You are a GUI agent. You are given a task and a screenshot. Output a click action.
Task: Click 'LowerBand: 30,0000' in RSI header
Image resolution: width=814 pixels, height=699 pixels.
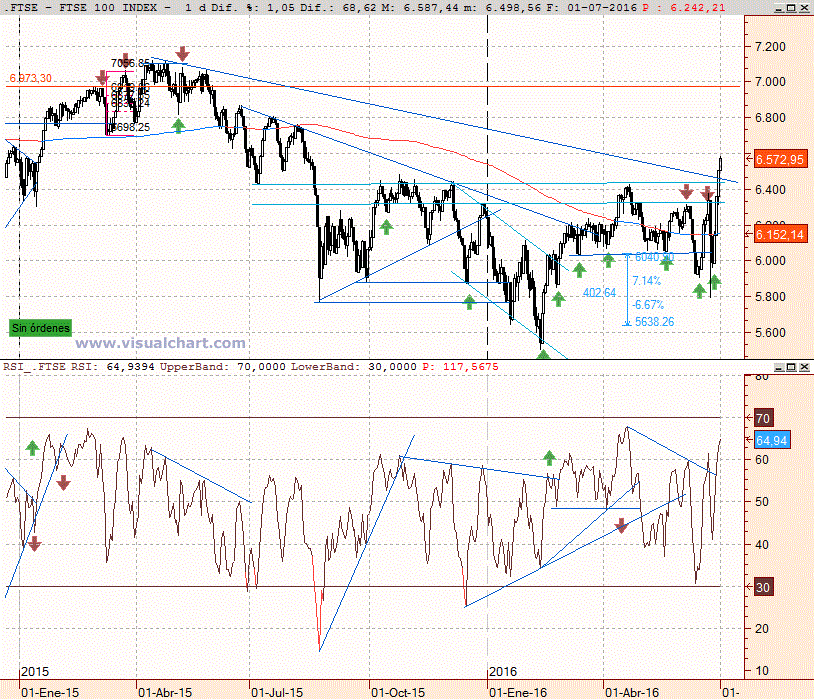[x=354, y=367]
